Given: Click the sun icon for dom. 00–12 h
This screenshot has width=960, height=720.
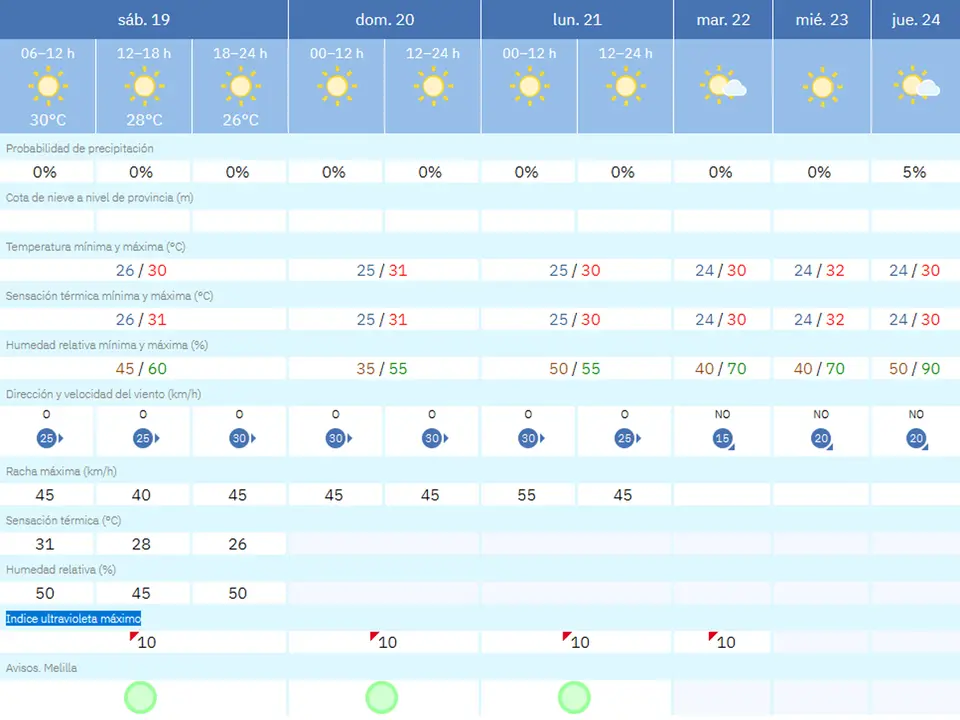Looking at the screenshot, I should 337,86.
